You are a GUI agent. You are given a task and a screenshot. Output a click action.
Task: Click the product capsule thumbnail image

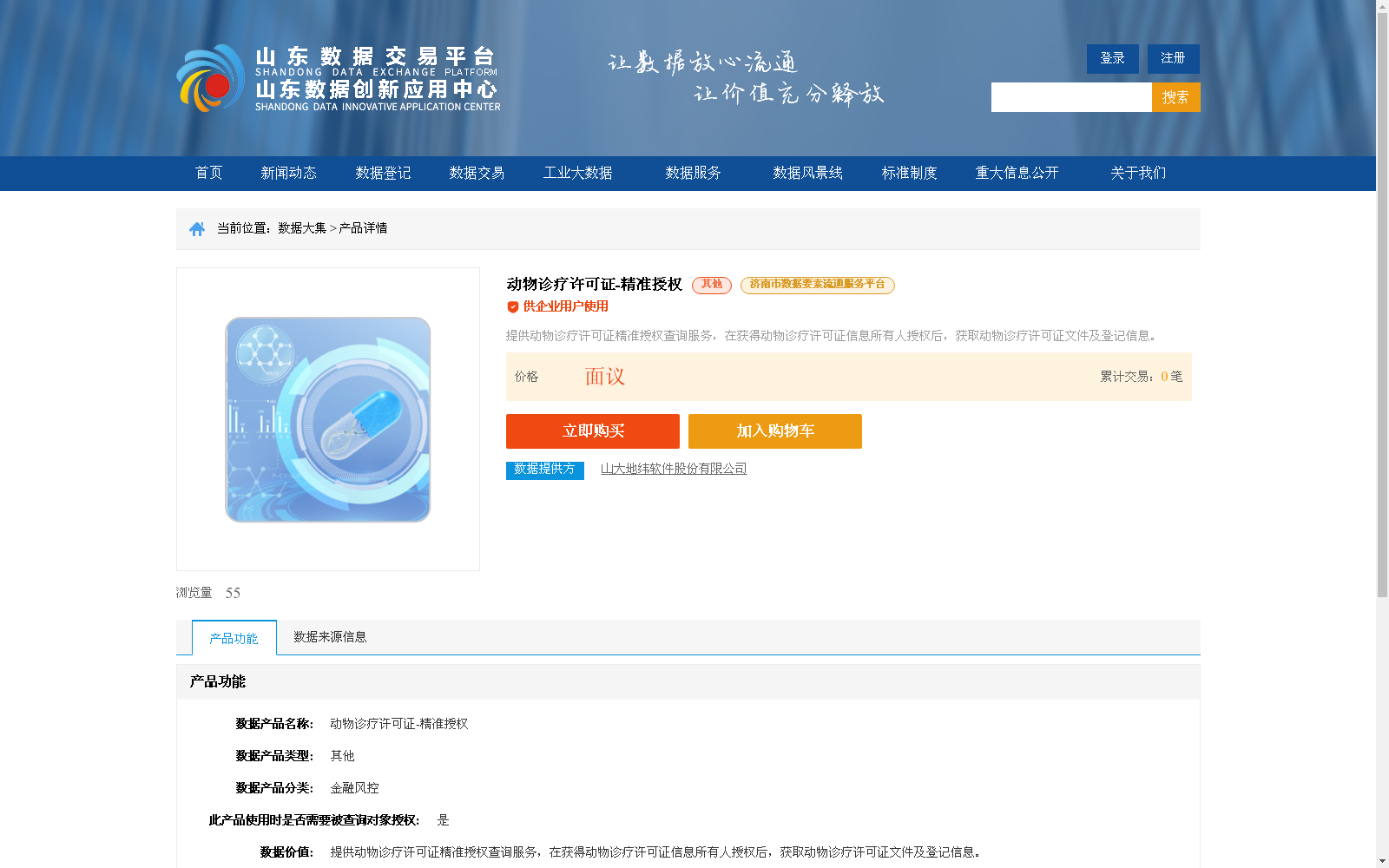point(327,420)
